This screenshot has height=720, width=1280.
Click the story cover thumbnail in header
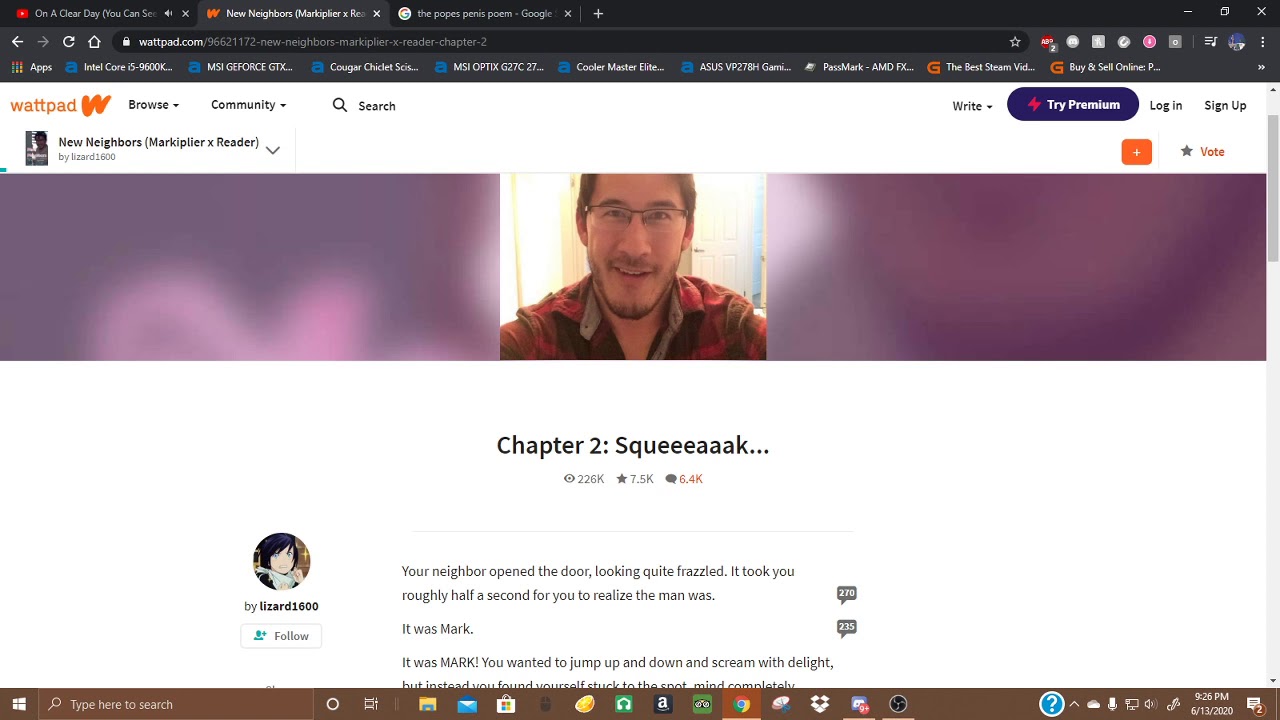pyautogui.click(x=37, y=149)
